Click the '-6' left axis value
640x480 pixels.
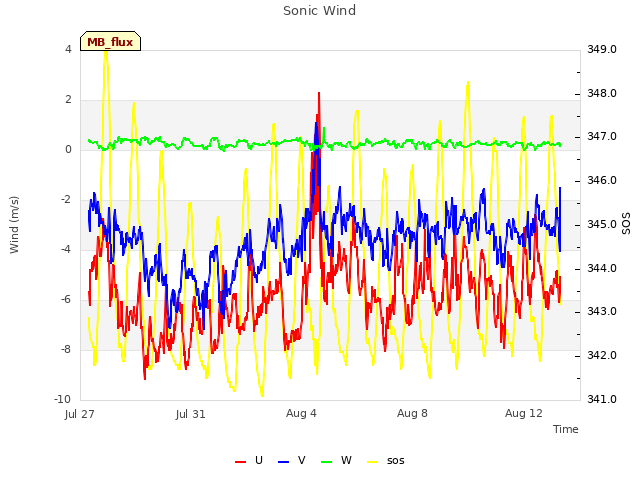[66, 300]
